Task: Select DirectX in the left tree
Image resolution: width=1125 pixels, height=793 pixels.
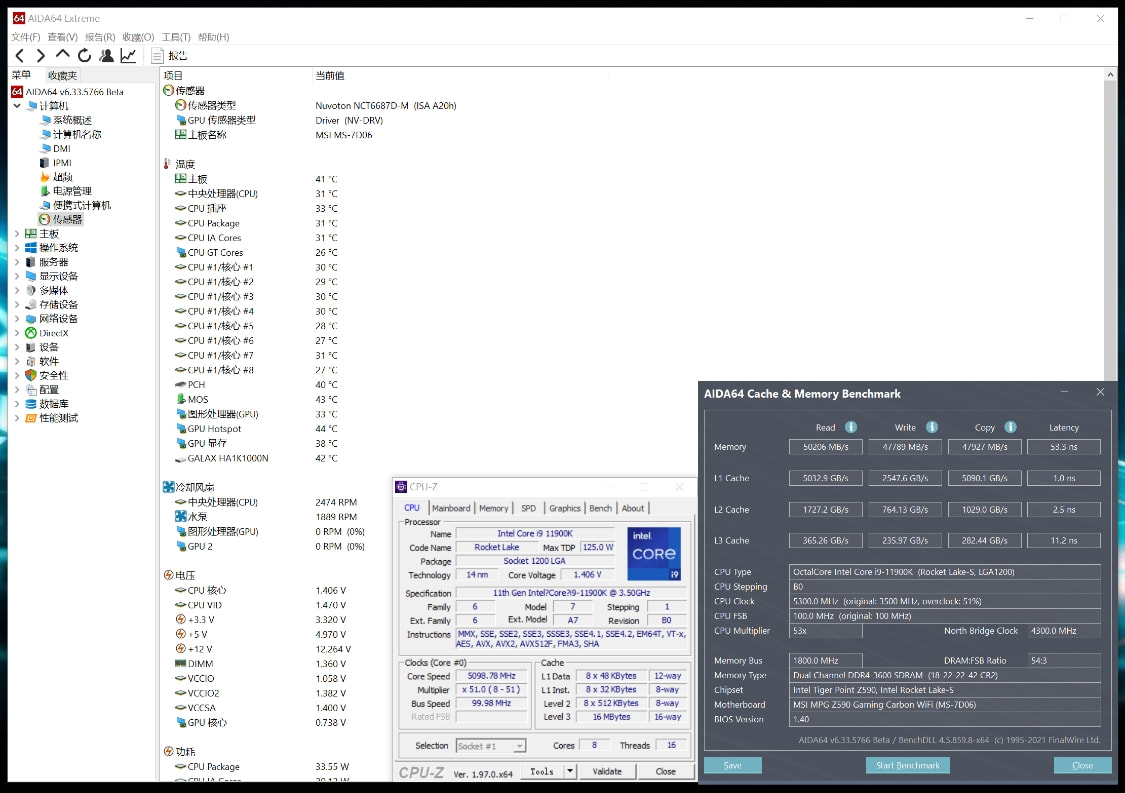Action: [54, 333]
